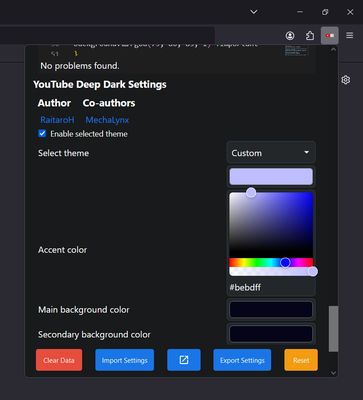Screen dimensions: 363x400
Task: Click the open-in-new-window button icon
Action: tap(184, 360)
